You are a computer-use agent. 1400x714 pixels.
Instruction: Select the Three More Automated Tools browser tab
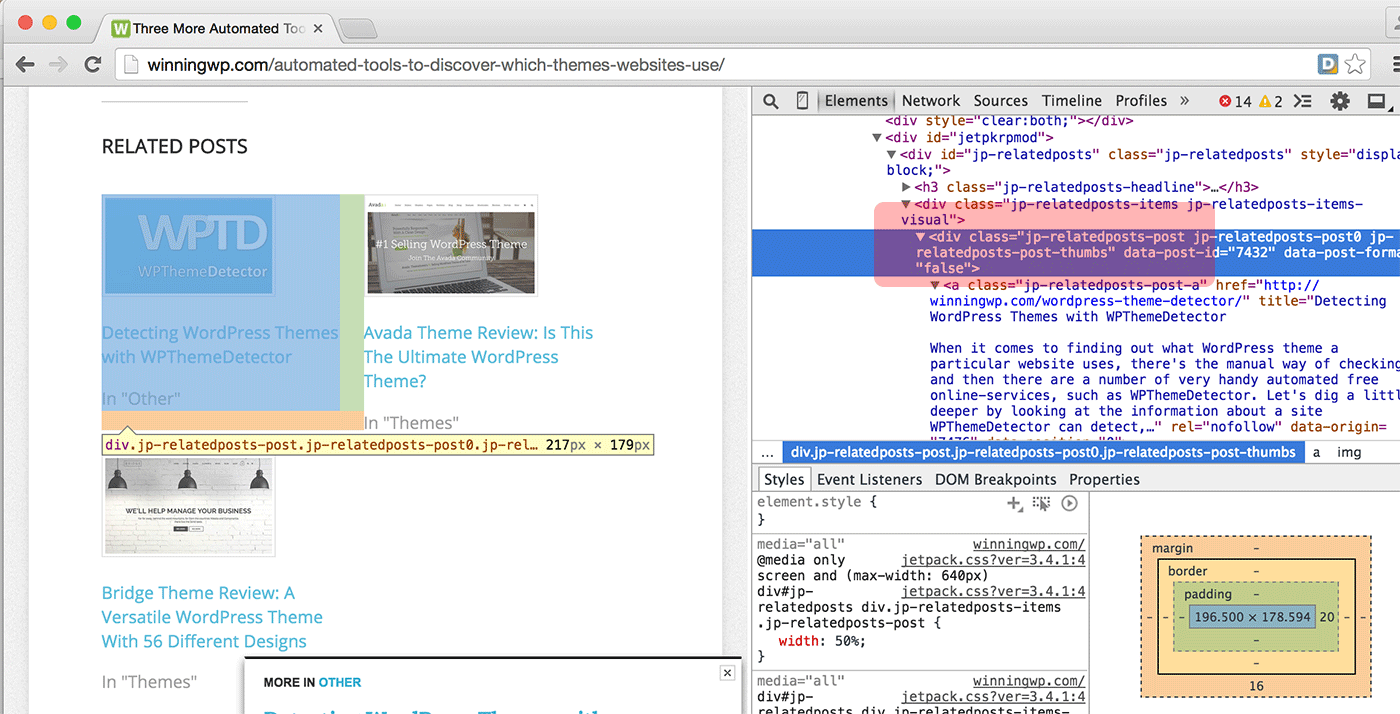click(x=218, y=28)
